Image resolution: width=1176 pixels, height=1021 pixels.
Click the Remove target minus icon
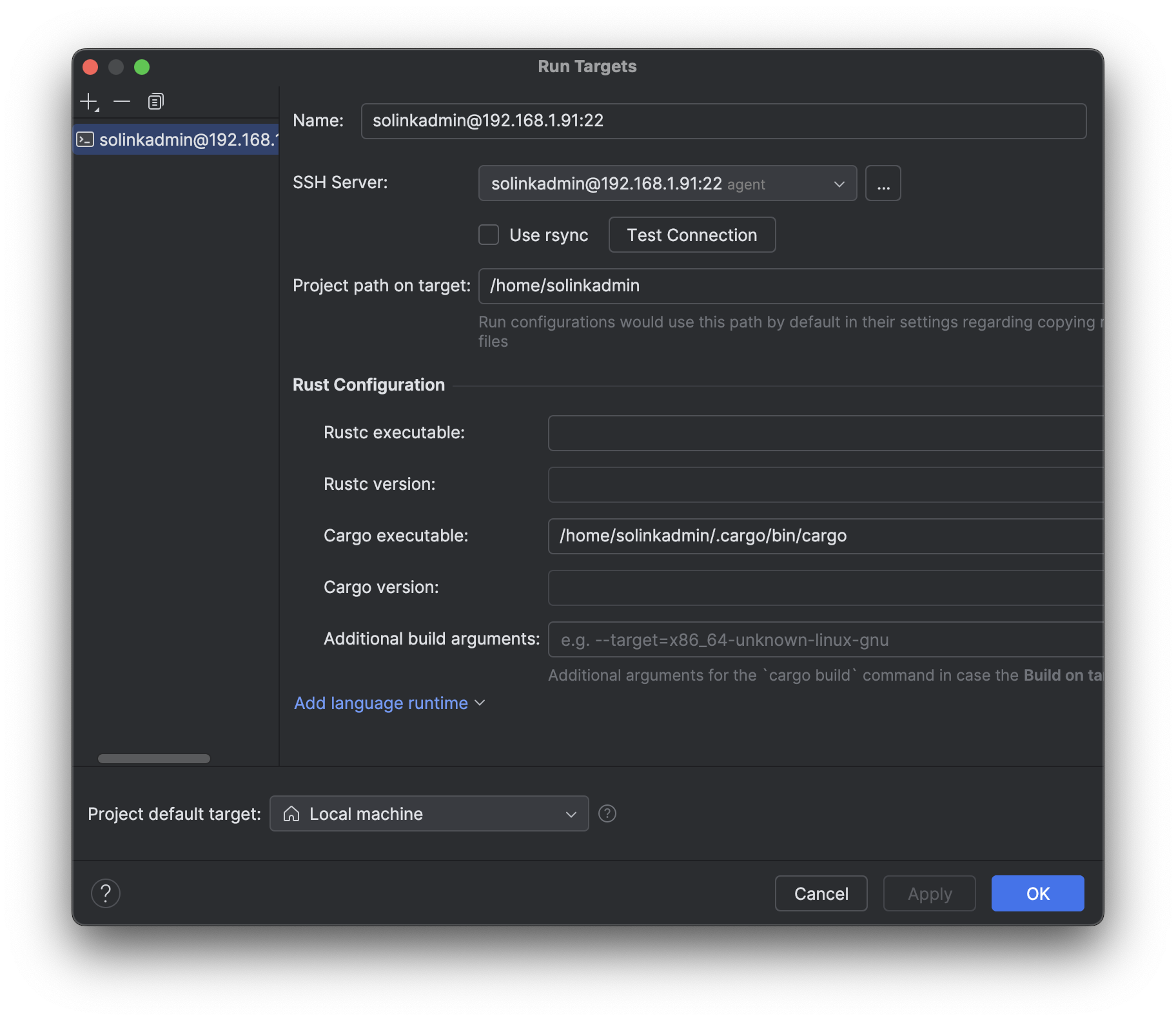pos(122,102)
